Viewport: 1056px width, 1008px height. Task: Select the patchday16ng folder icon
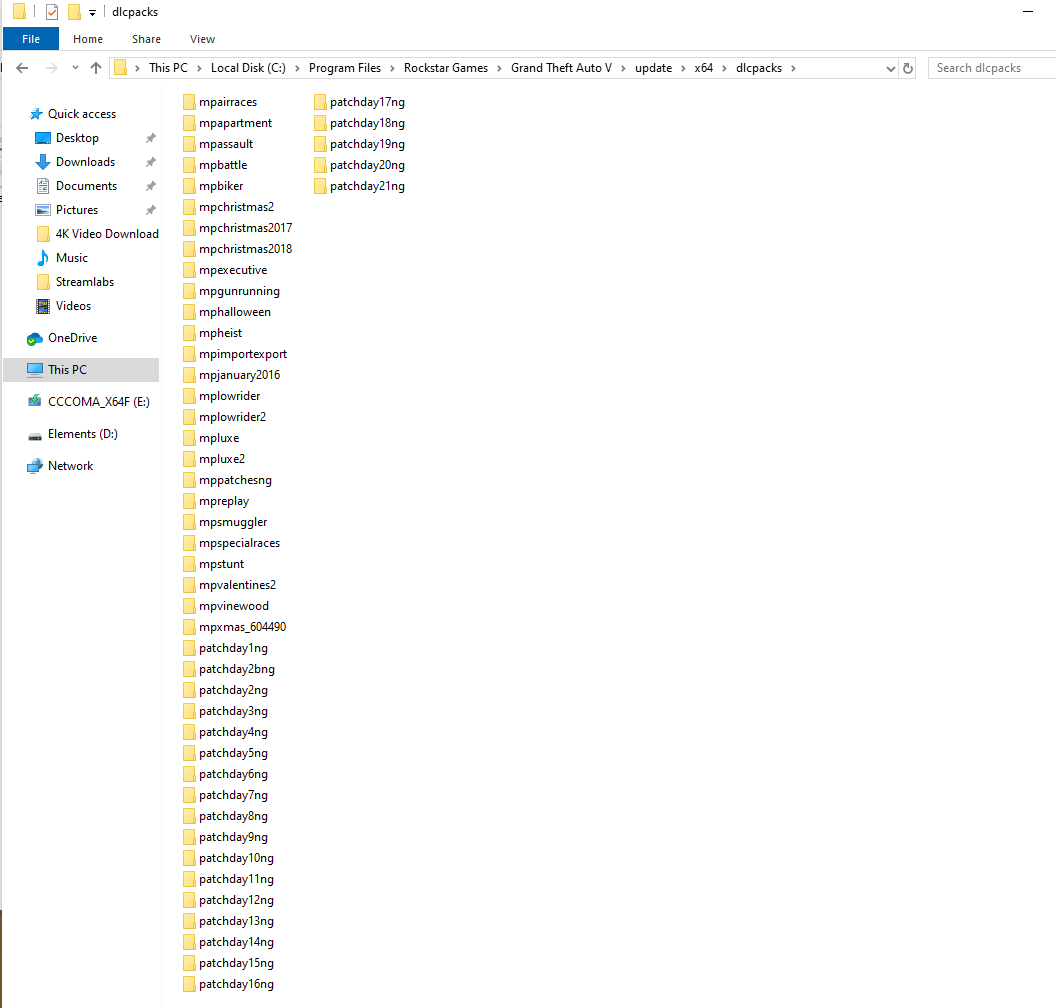click(x=189, y=984)
